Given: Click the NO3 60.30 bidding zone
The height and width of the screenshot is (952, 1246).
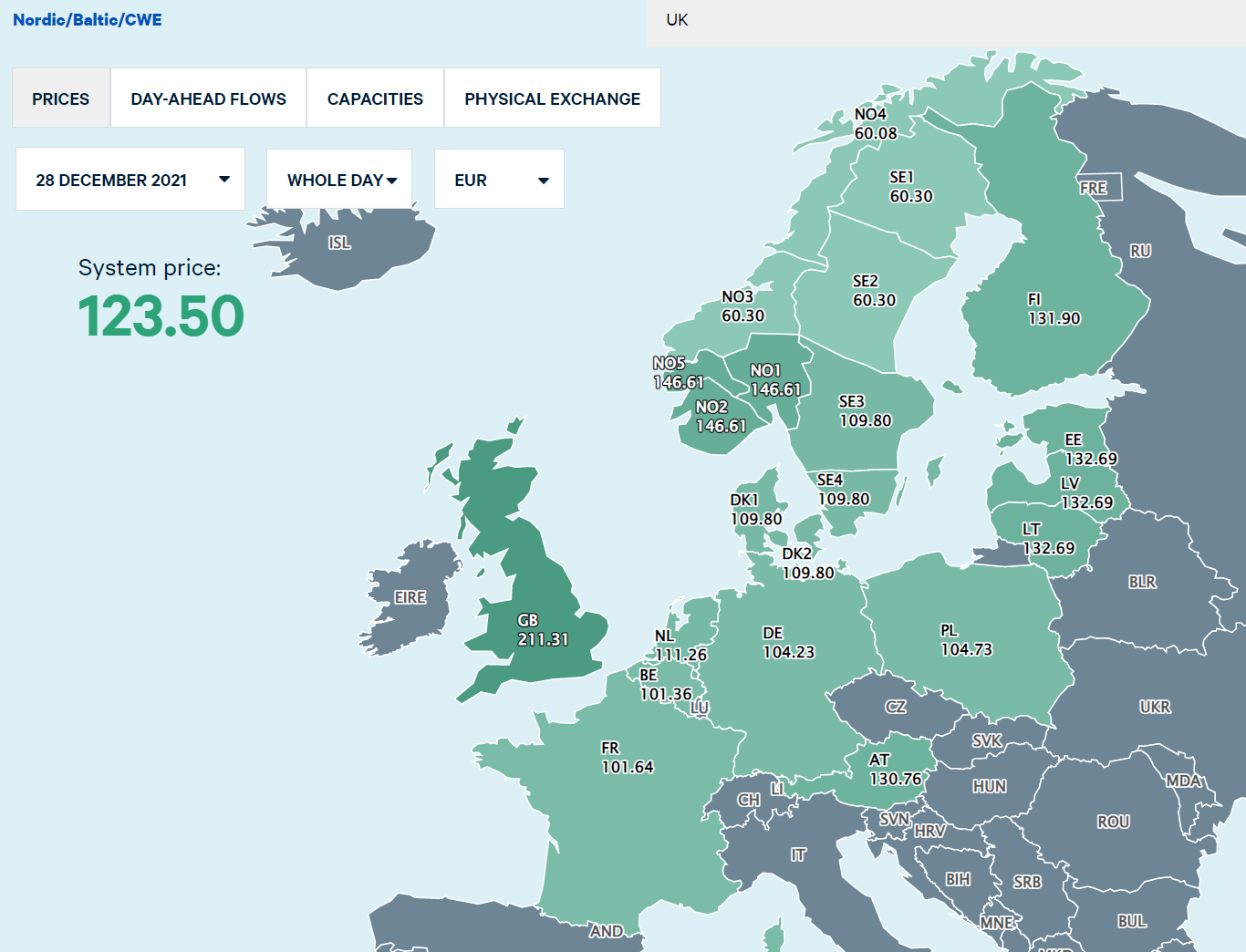Looking at the screenshot, I should [742, 306].
